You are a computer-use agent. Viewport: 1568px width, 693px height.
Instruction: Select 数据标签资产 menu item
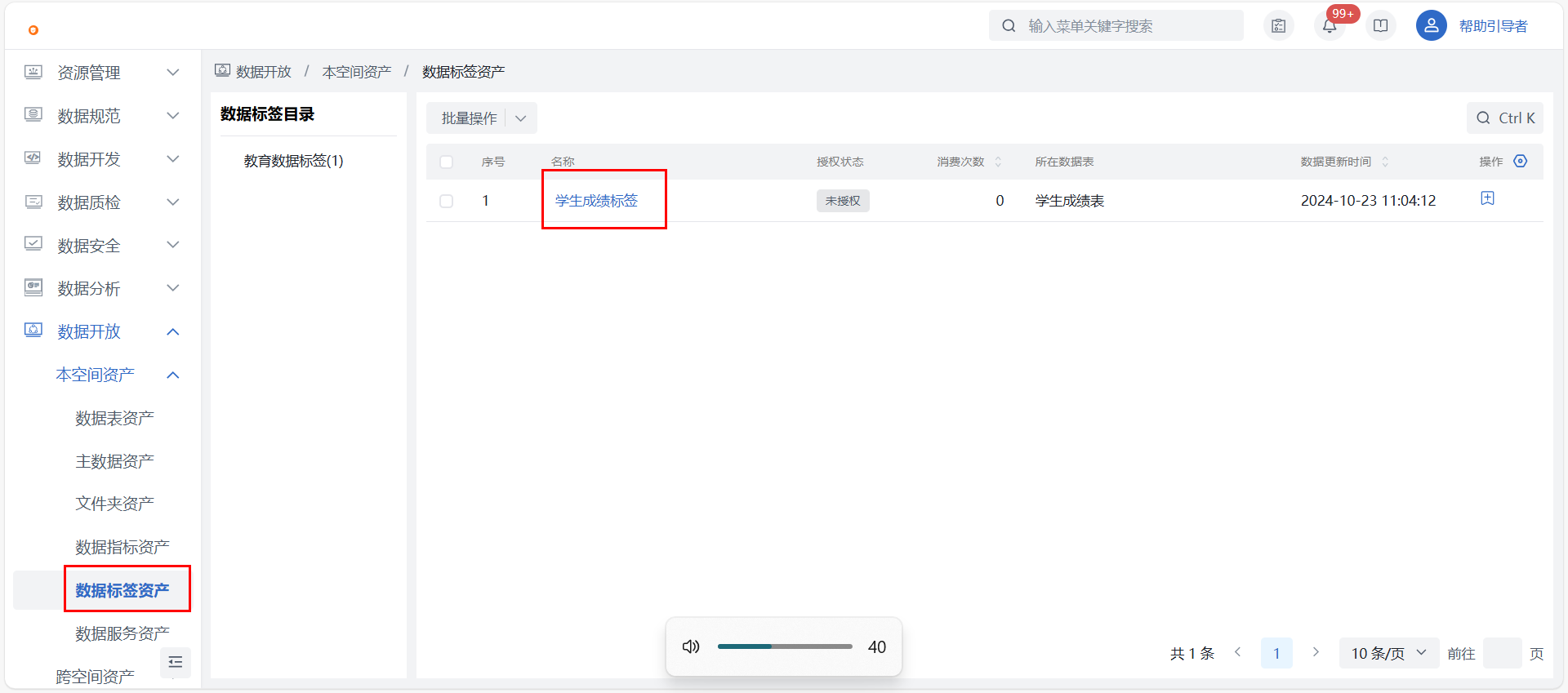(122, 590)
